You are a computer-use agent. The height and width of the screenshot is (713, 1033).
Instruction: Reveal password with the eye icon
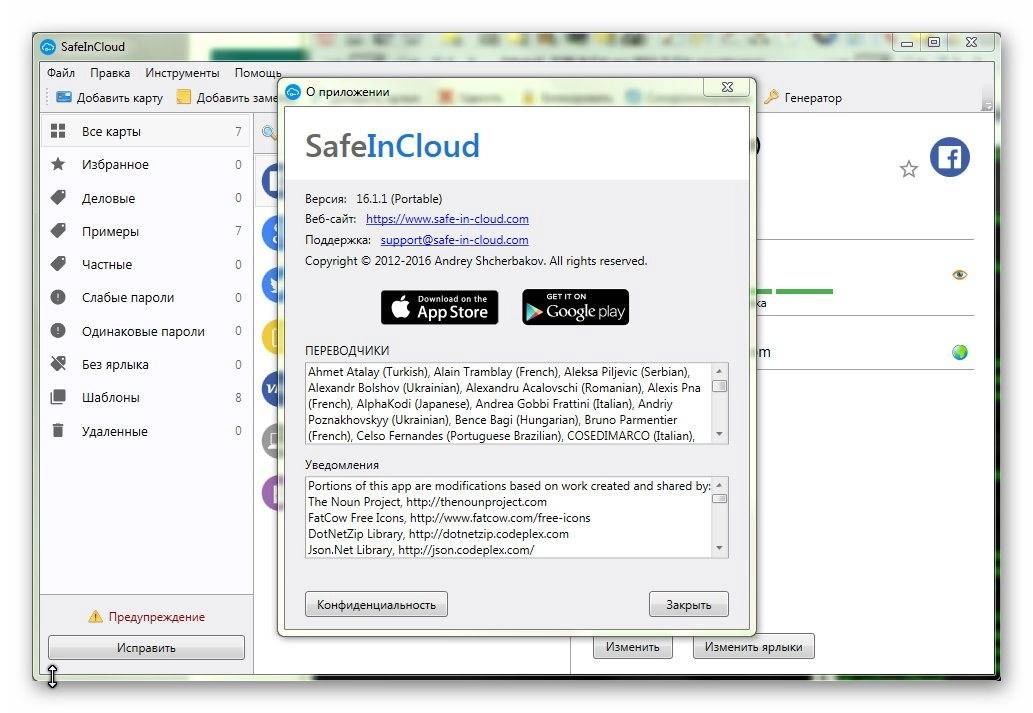pos(959,275)
